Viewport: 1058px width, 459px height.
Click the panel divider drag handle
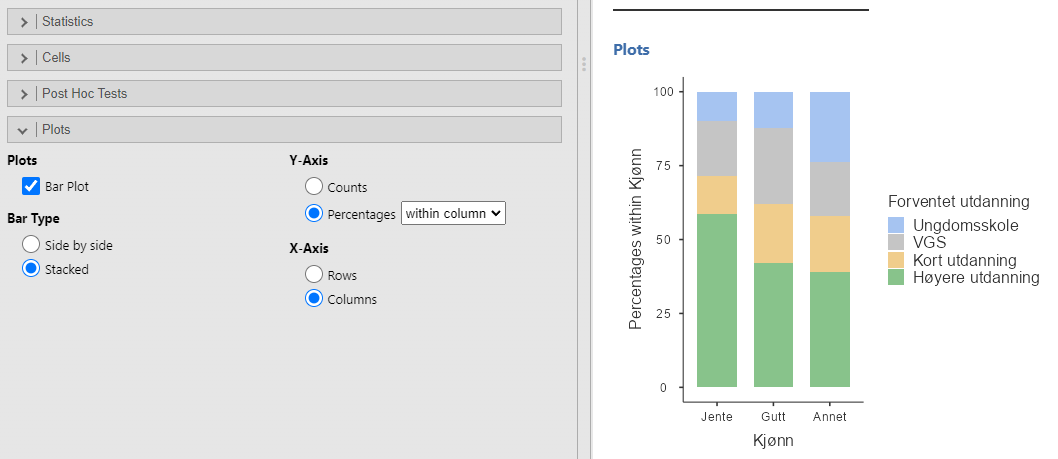584,64
